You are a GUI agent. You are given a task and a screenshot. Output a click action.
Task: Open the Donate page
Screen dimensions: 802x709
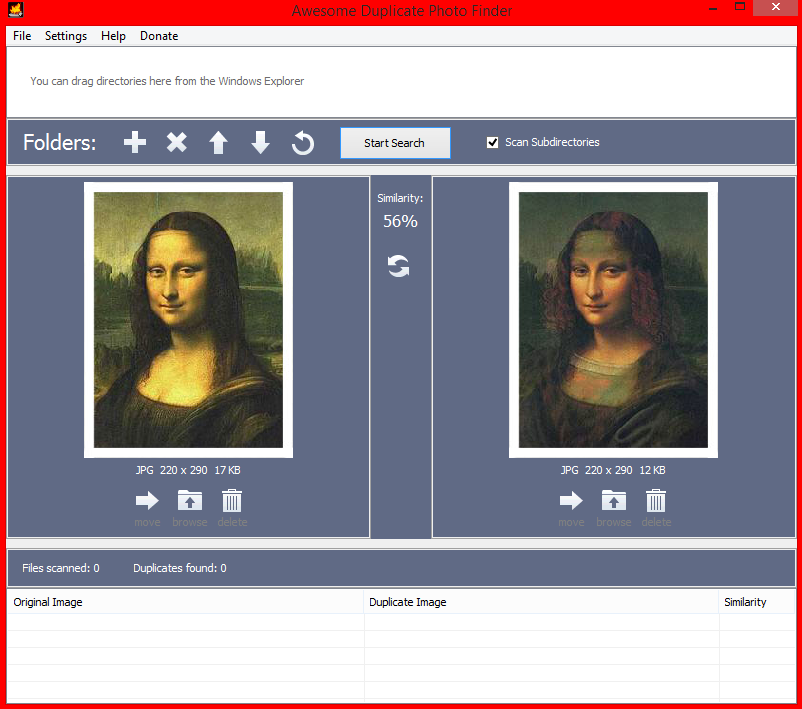(158, 36)
